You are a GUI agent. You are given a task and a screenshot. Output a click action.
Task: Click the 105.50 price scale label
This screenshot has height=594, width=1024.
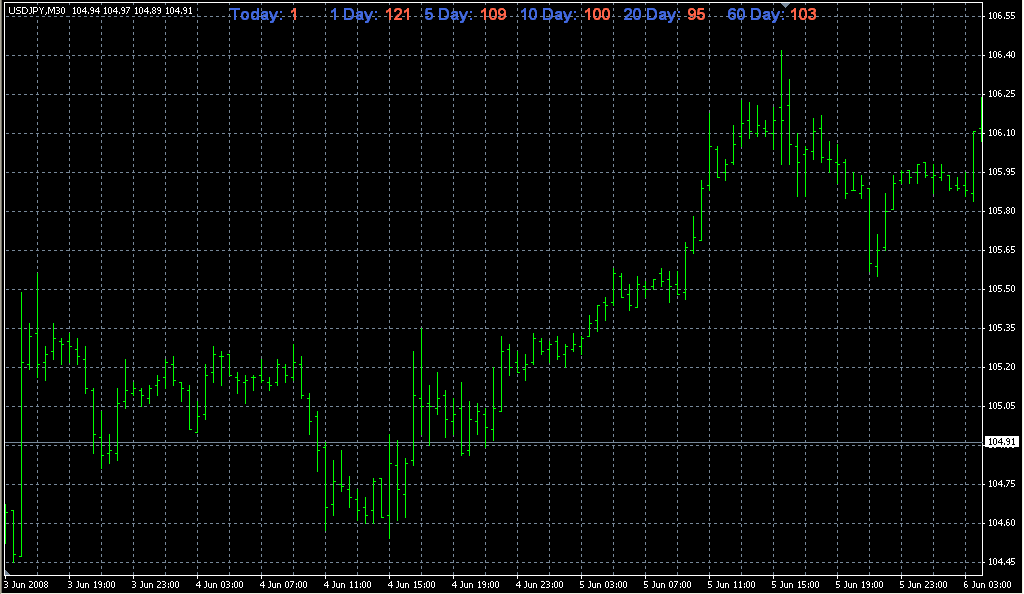tap(1002, 289)
